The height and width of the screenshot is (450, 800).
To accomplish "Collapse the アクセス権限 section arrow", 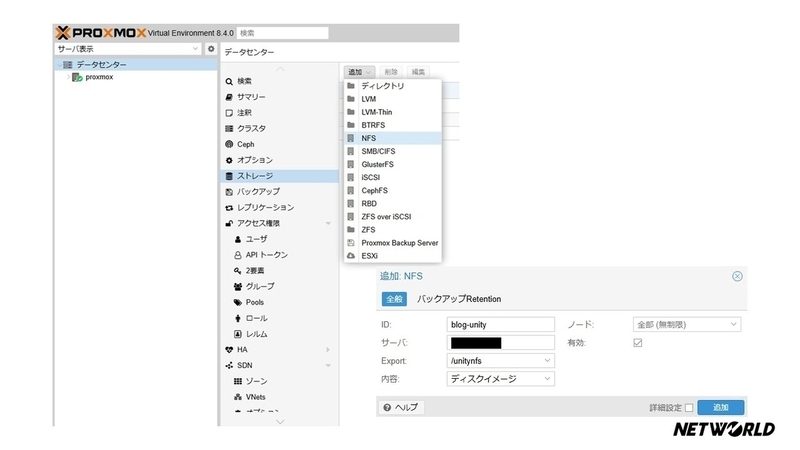I will tap(328, 223).
